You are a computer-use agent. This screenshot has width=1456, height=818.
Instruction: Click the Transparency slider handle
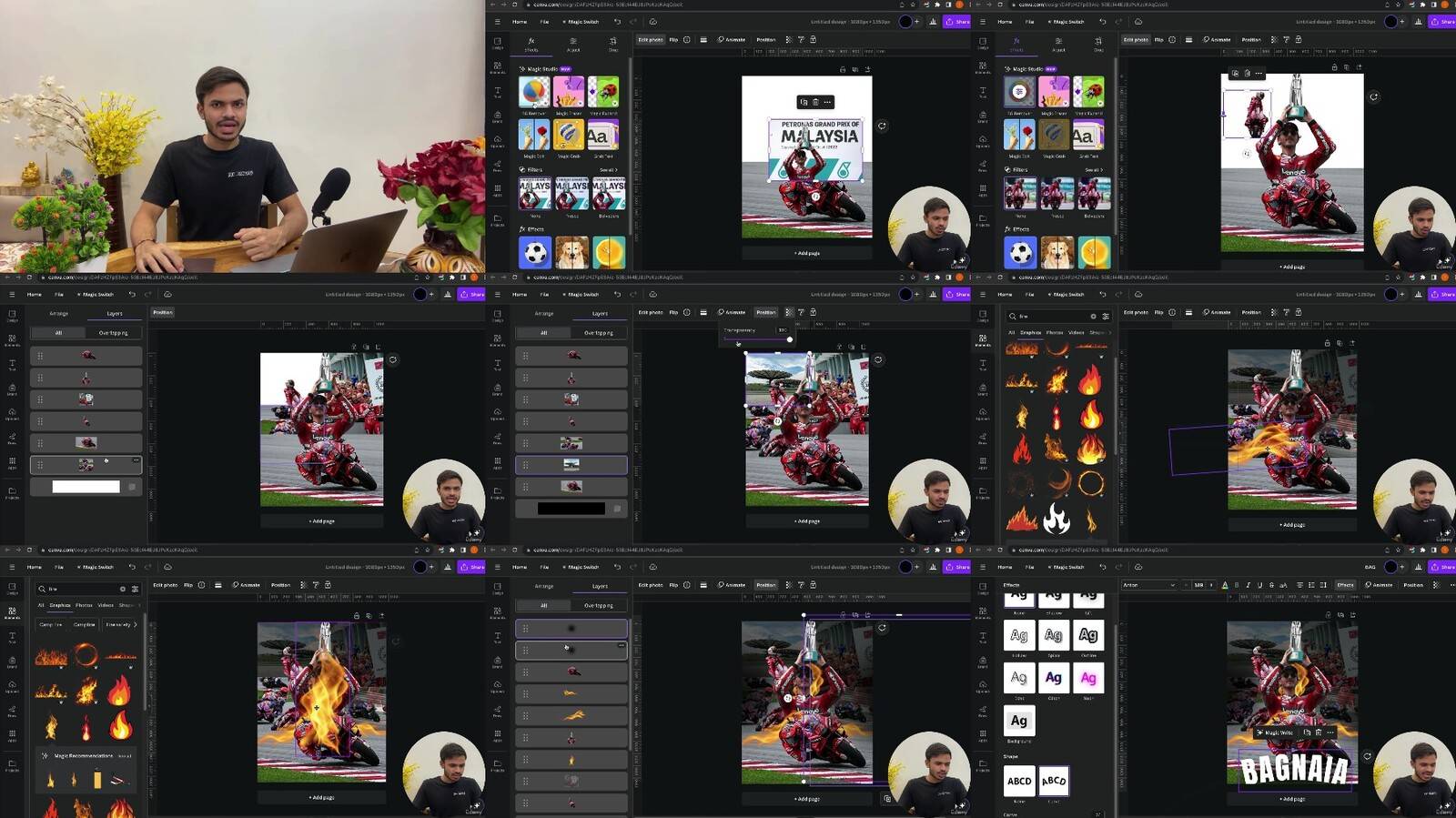tap(789, 339)
